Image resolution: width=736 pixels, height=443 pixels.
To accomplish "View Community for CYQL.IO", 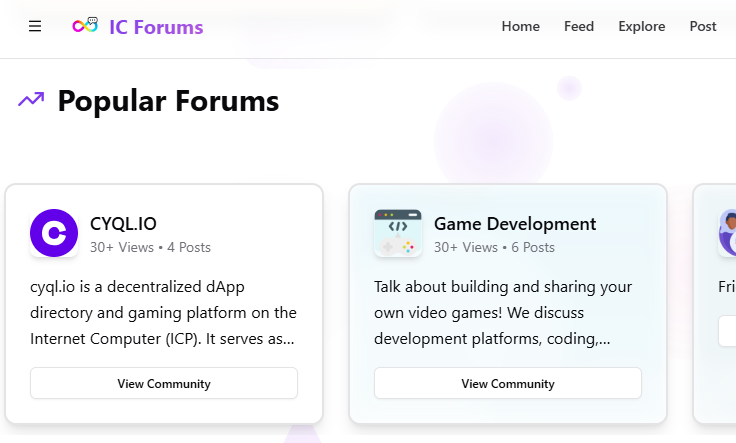I will (x=164, y=383).
